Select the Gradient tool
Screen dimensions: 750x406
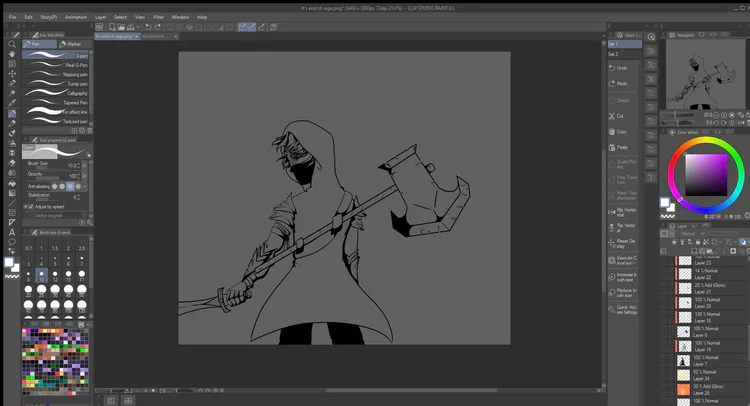12,193
